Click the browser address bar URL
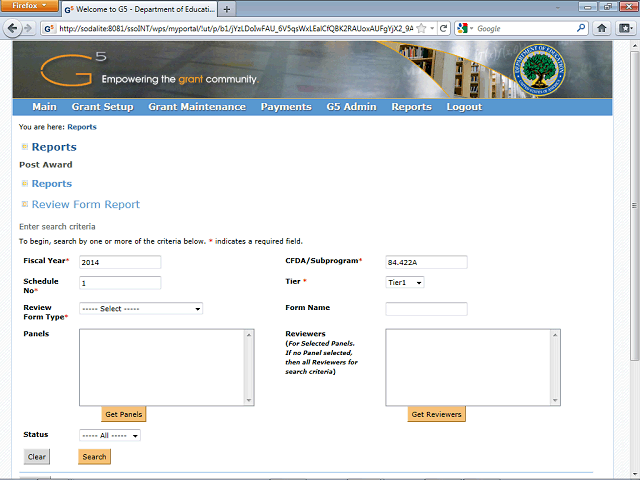This screenshot has width=640, height=480. click(x=236, y=29)
